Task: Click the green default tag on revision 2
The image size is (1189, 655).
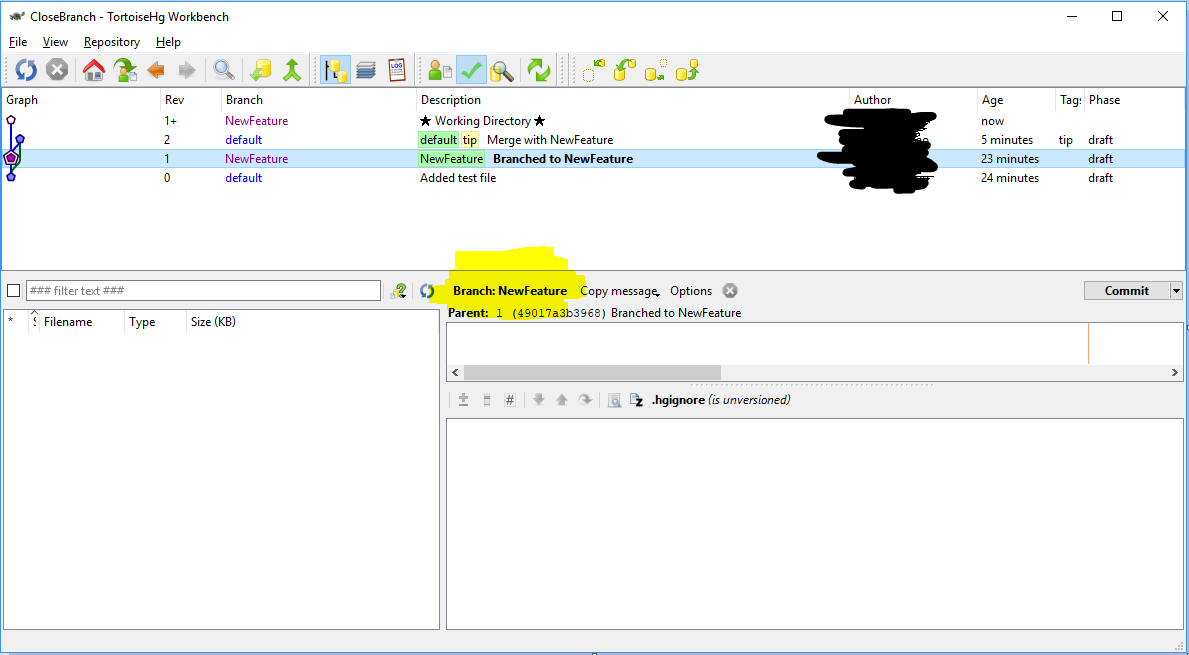Action: tap(438, 139)
